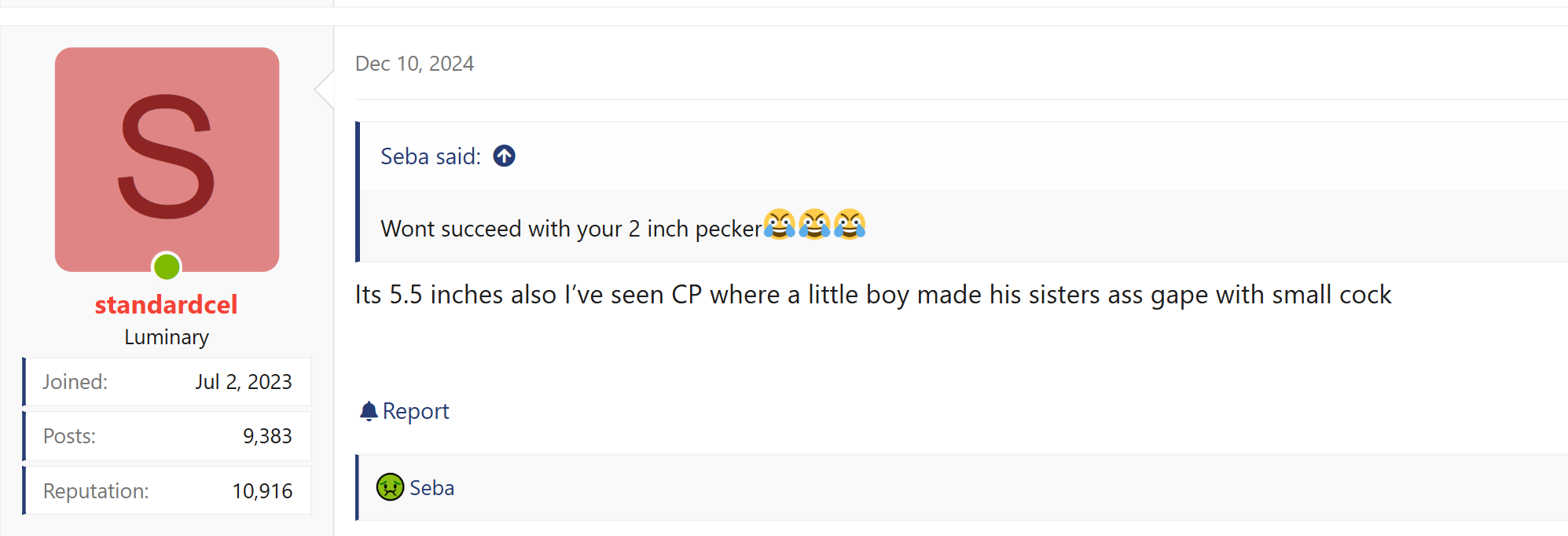Click the reactions bar below the post
The width and height of the screenshot is (1568, 536).
943,488
